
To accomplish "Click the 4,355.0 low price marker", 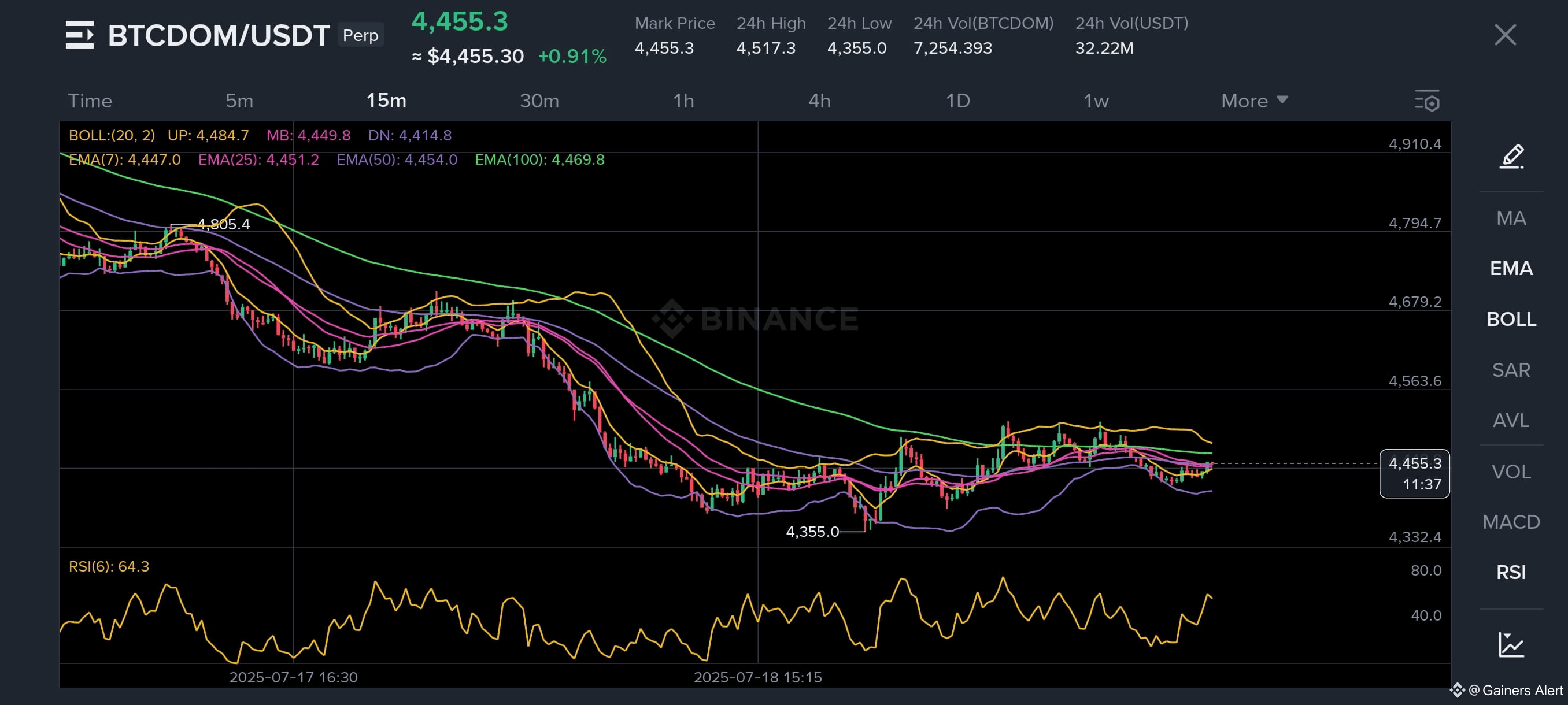I will click(812, 532).
